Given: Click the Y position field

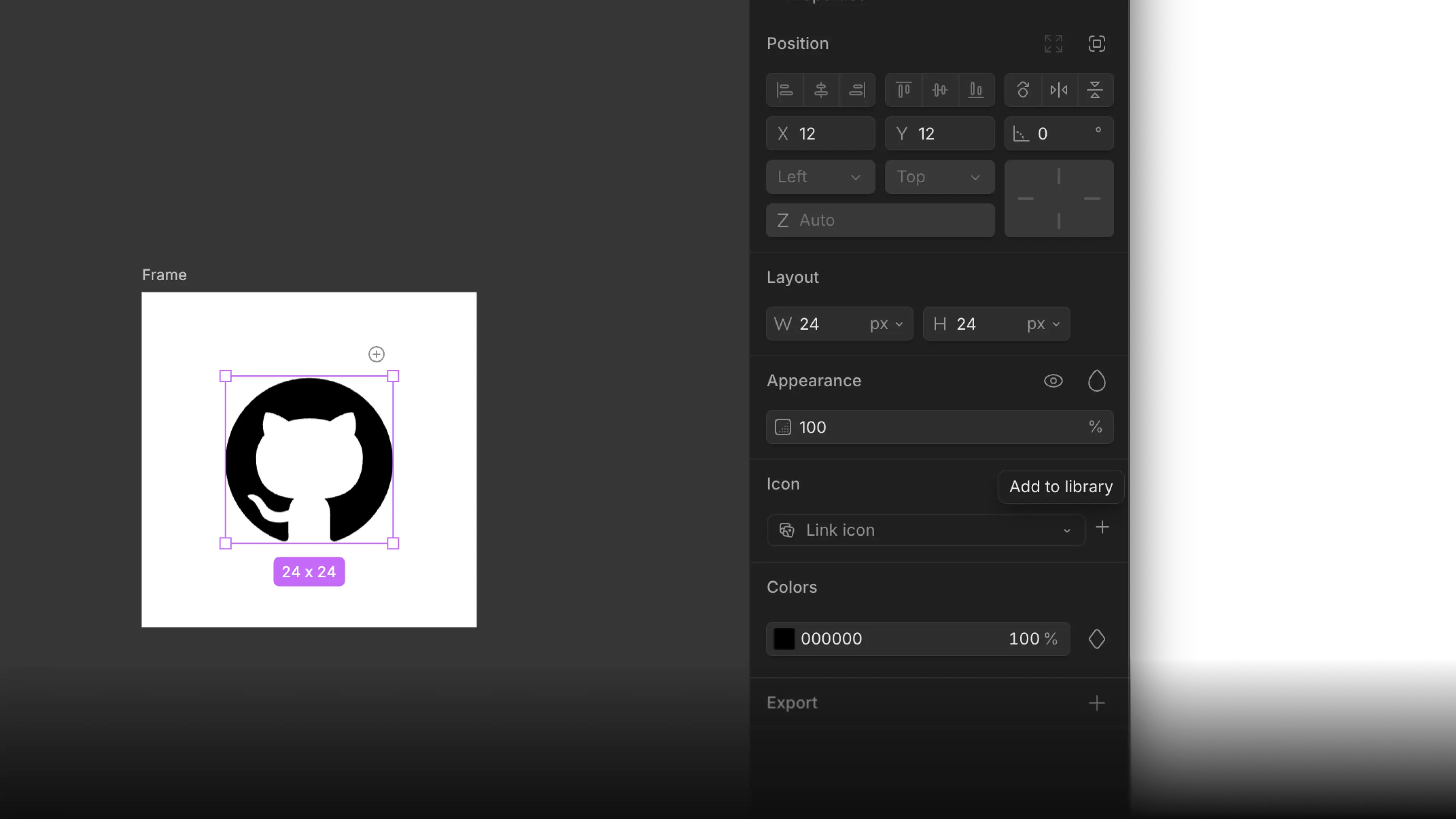Looking at the screenshot, I should tap(940, 133).
